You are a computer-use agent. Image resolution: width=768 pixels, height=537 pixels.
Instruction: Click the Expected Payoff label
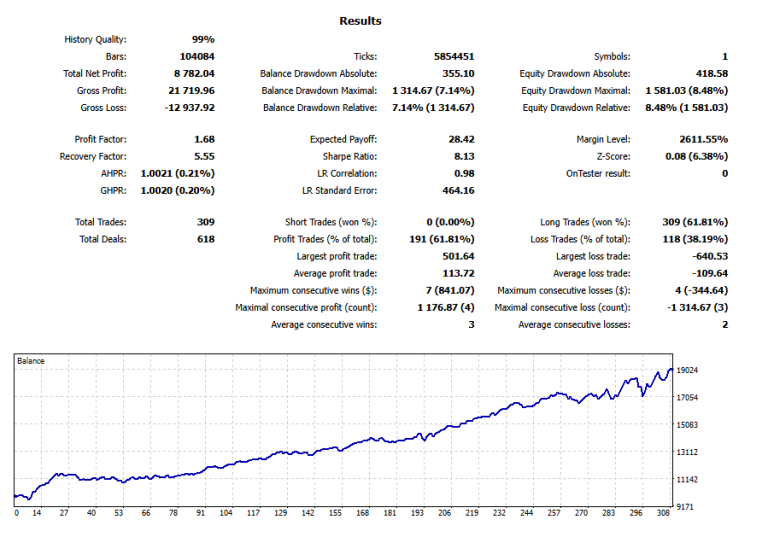(343, 140)
